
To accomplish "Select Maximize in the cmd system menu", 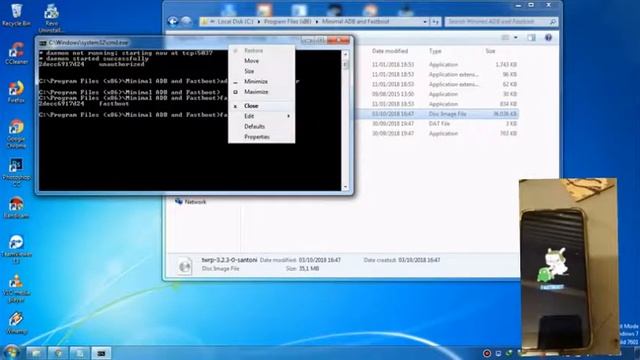I will tap(262, 92).
